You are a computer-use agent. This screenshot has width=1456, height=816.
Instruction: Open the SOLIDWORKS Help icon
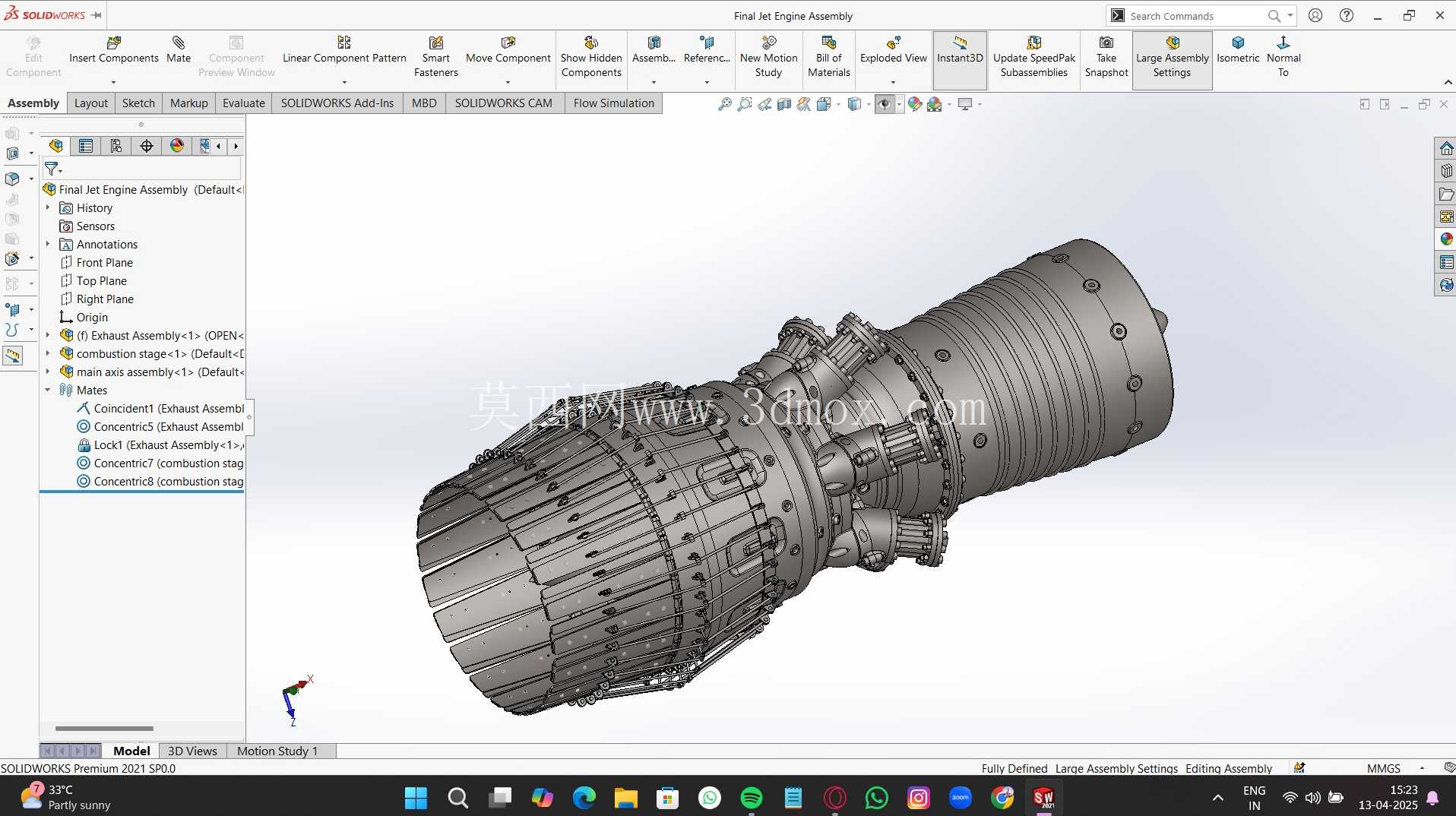tap(1347, 15)
